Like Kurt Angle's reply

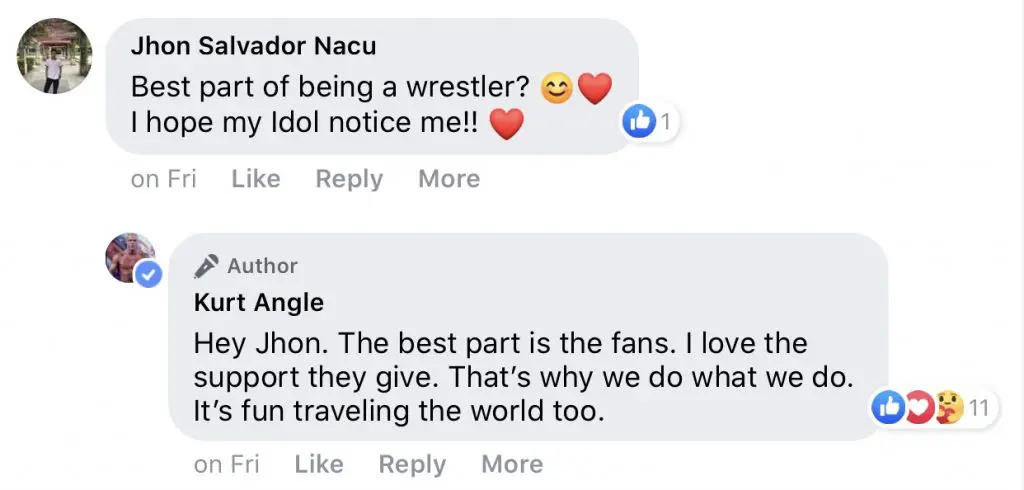pyautogui.click(x=319, y=465)
